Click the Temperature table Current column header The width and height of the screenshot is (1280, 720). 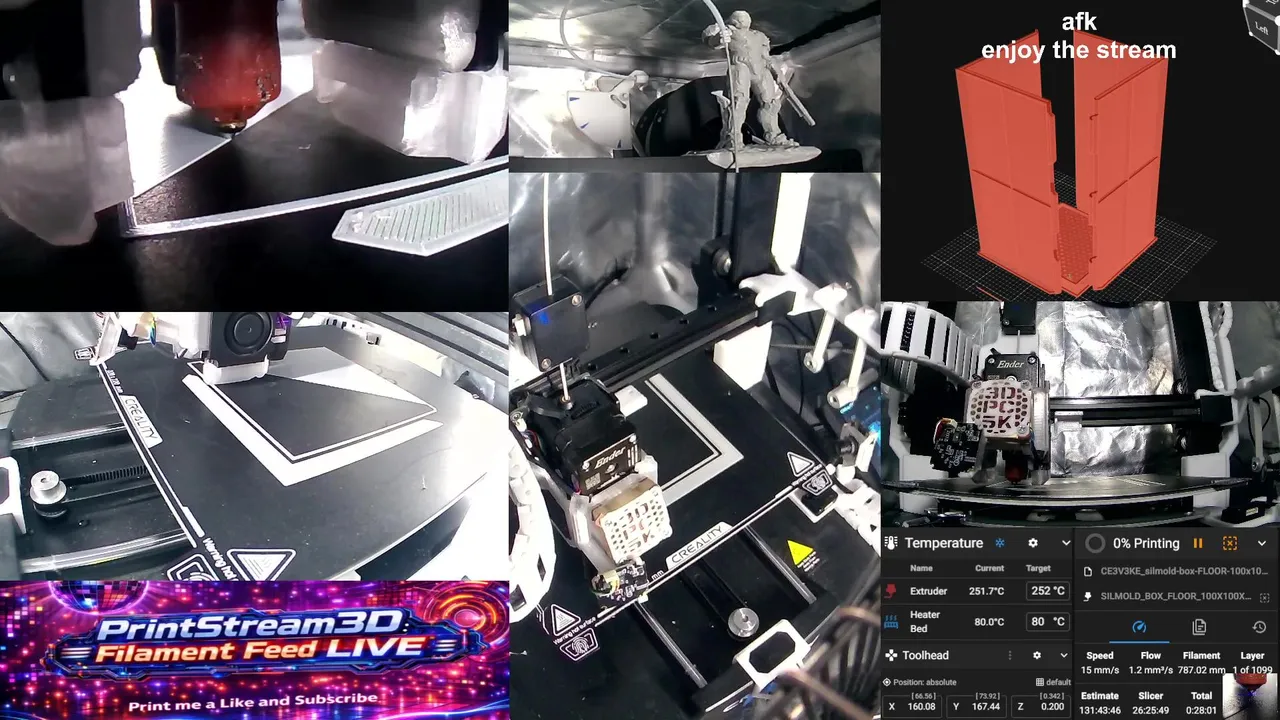tap(989, 568)
